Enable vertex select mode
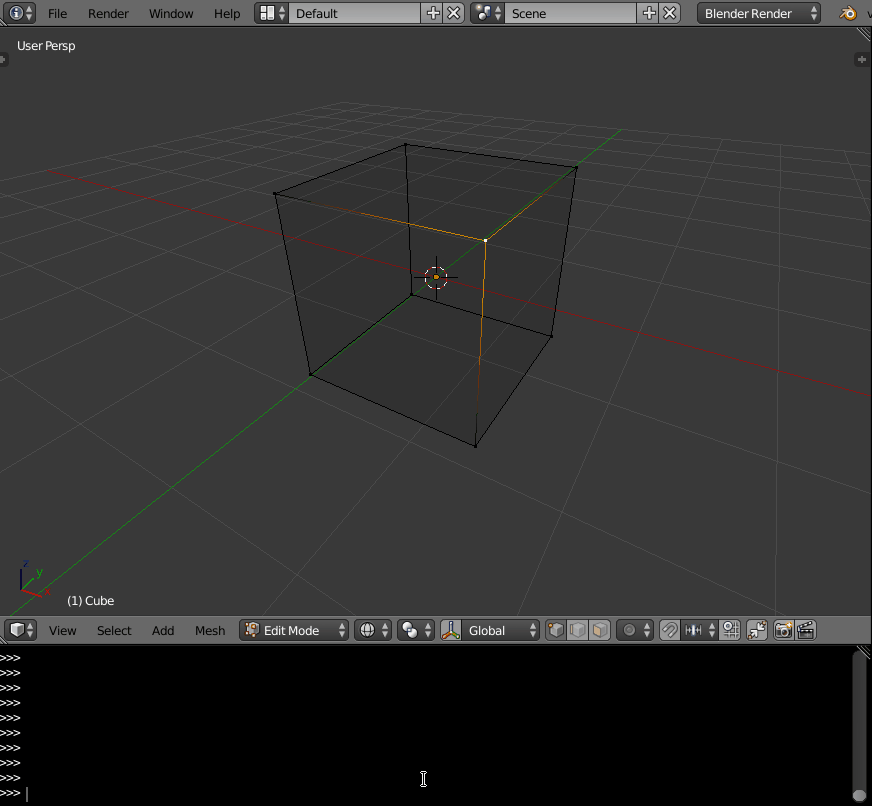 tap(556, 630)
